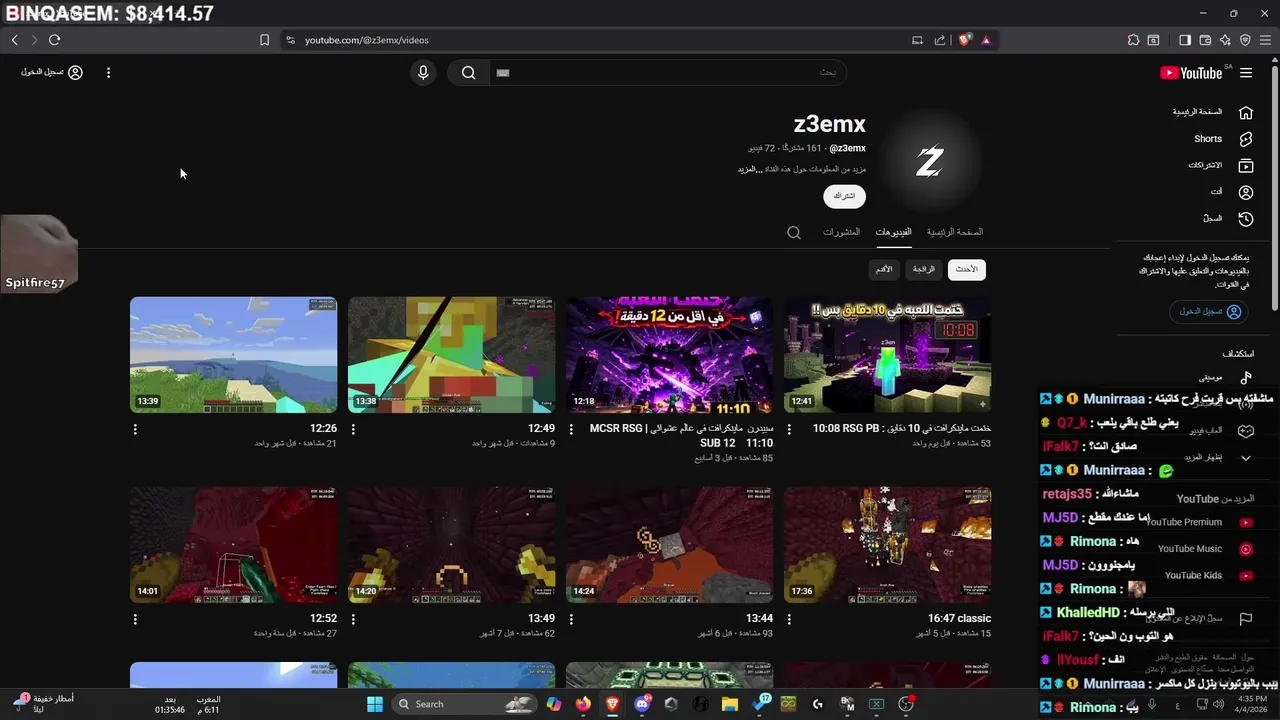1280x720 pixels.
Task: Open File Explorer from the taskbar
Action: [730, 704]
